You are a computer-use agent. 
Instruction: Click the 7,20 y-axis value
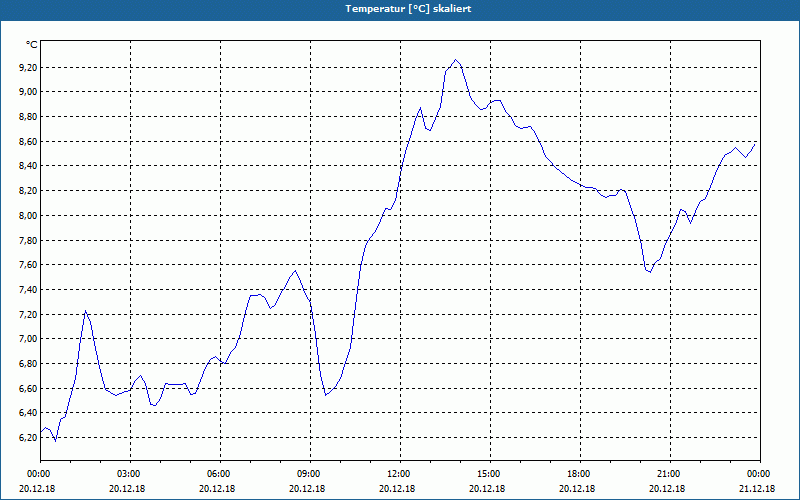pyautogui.click(x=29, y=314)
